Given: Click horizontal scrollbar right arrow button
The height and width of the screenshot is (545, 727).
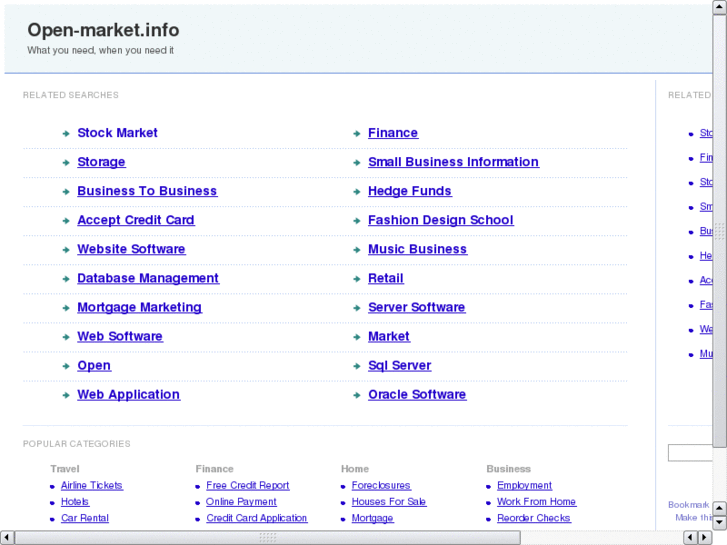Looking at the screenshot, I should (704, 537).
